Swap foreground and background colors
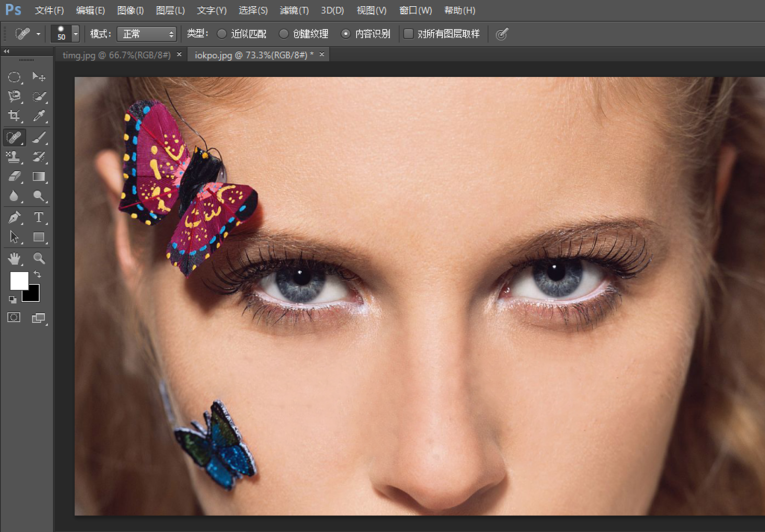The image size is (765, 532). 37,275
